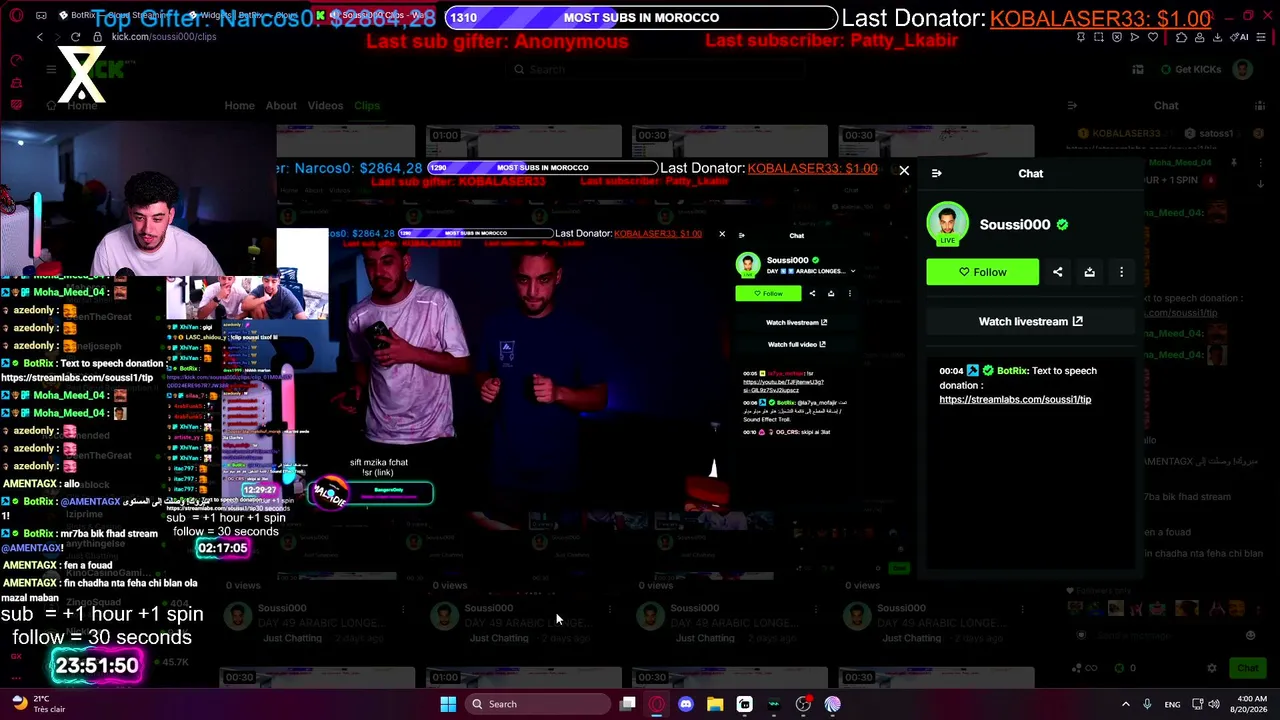
Task: Open the weather widget showing 21°C
Action: click(40, 704)
